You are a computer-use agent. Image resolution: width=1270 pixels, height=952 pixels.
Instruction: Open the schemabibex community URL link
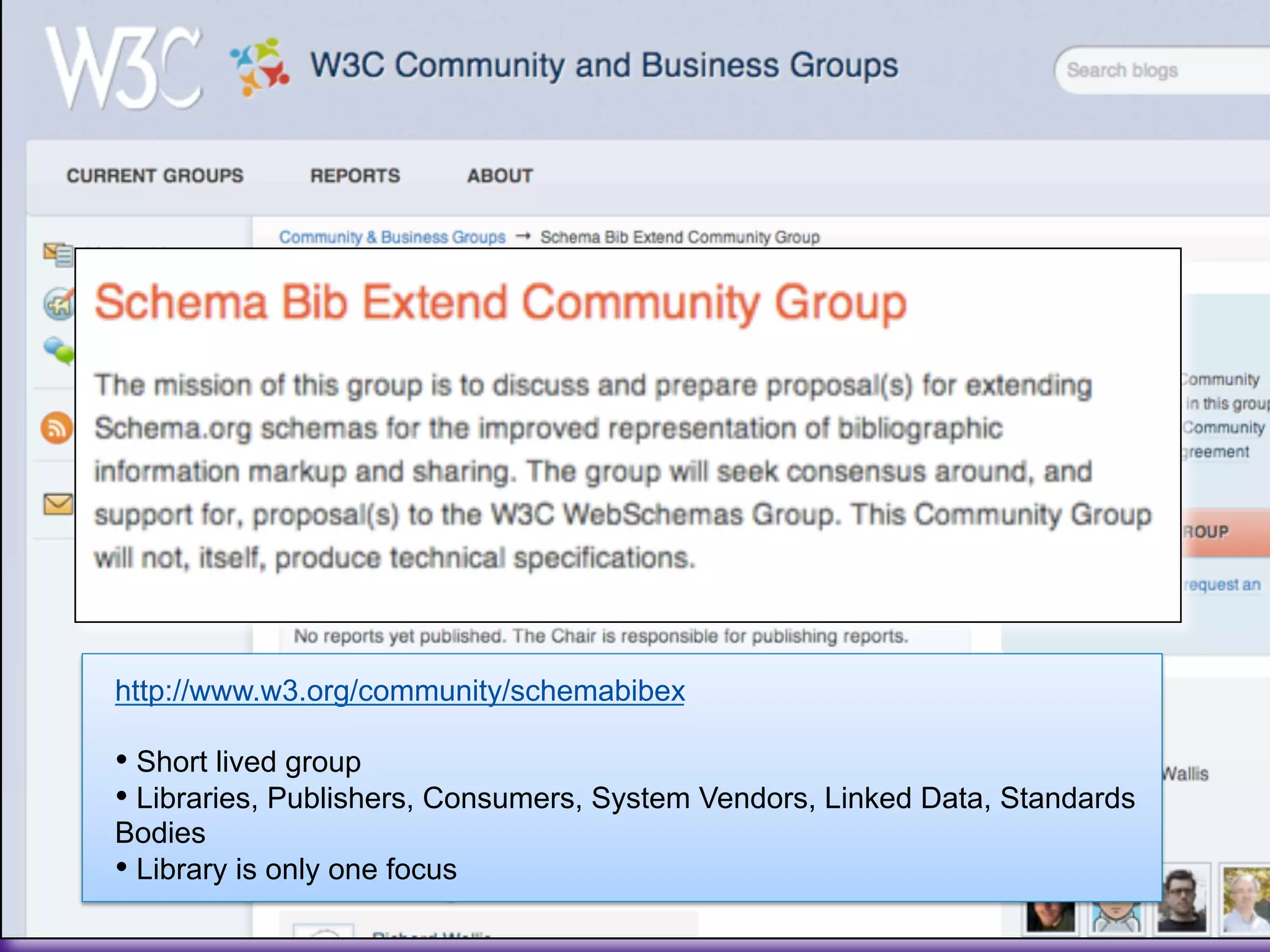point(400,690)
